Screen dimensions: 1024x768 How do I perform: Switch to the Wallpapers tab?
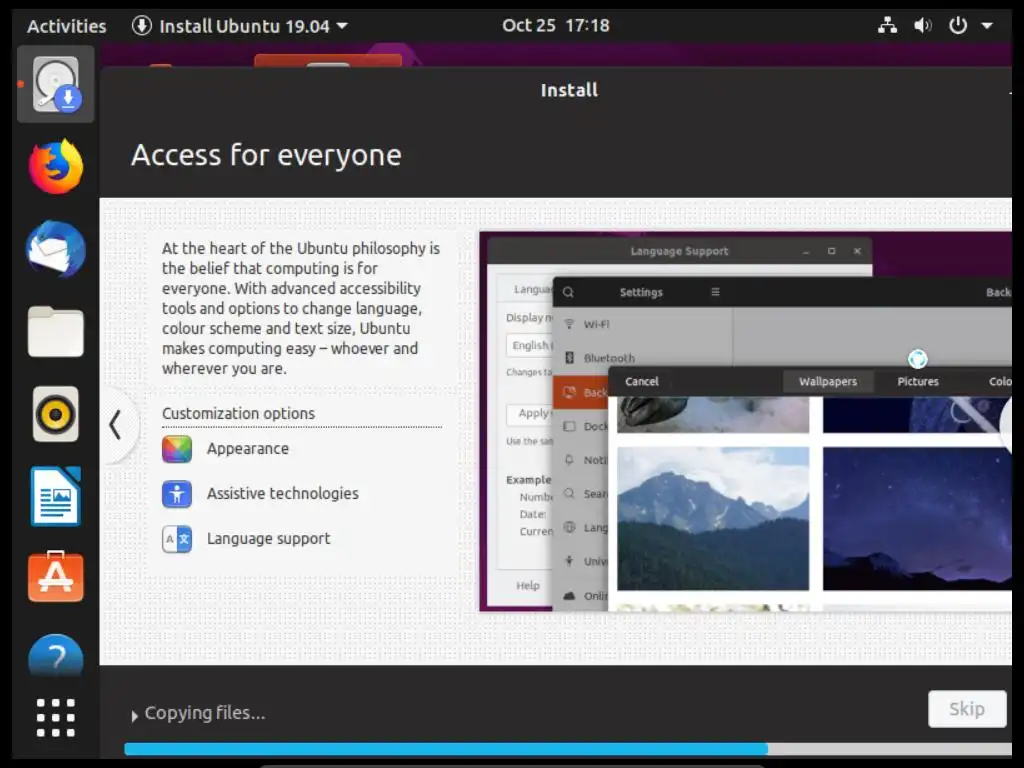828,381
